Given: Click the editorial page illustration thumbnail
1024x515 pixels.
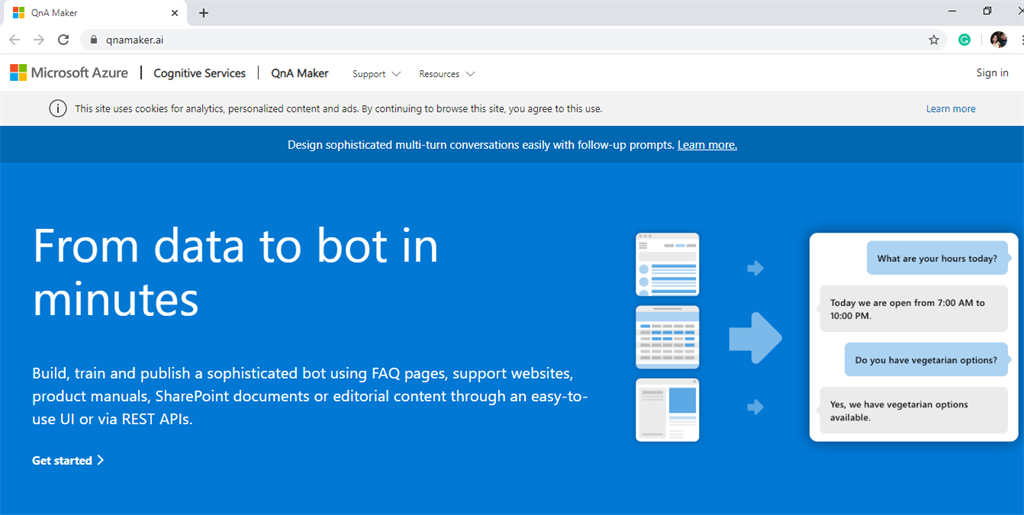Looking at the screenshot, I should point(667,409).
